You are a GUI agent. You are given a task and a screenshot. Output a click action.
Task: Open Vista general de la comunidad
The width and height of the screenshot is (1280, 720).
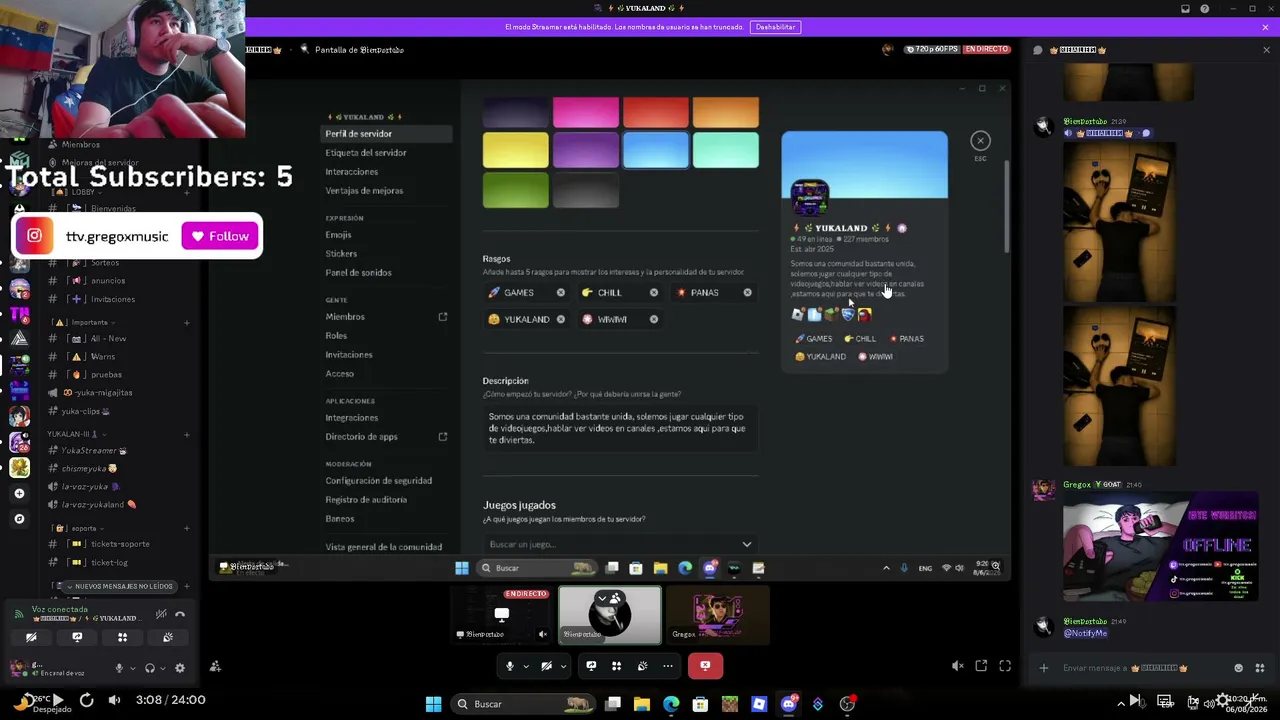[383, 547]
